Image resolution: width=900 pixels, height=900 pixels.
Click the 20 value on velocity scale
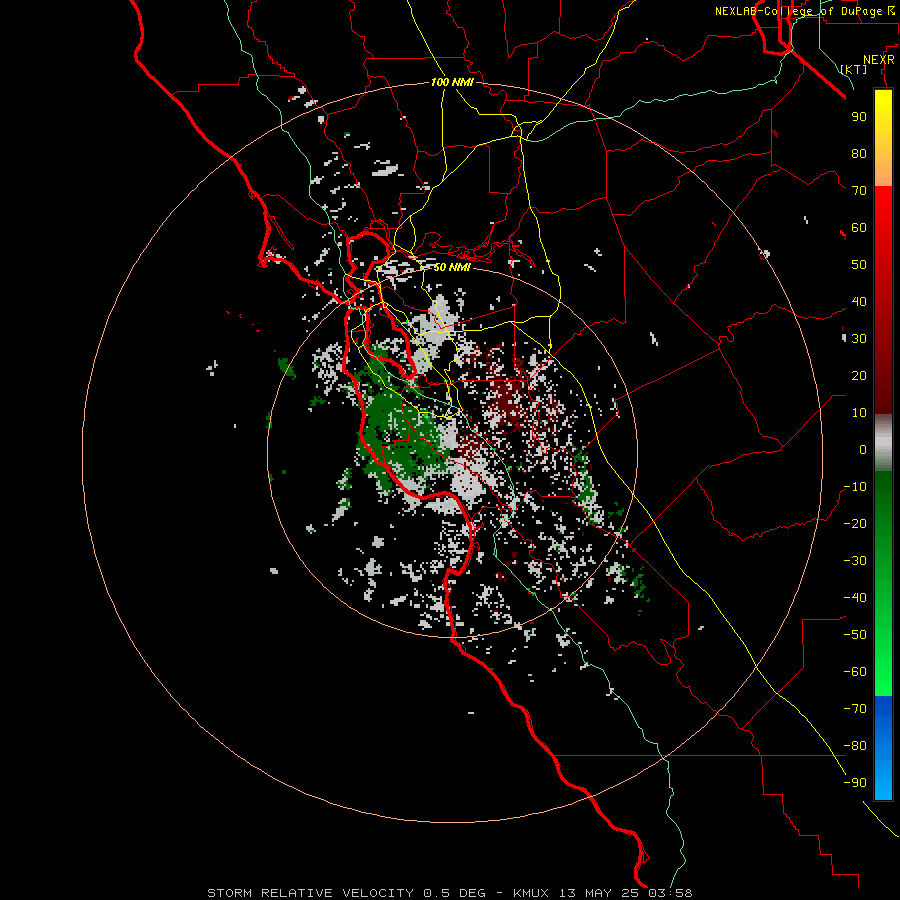click(859, 375)
